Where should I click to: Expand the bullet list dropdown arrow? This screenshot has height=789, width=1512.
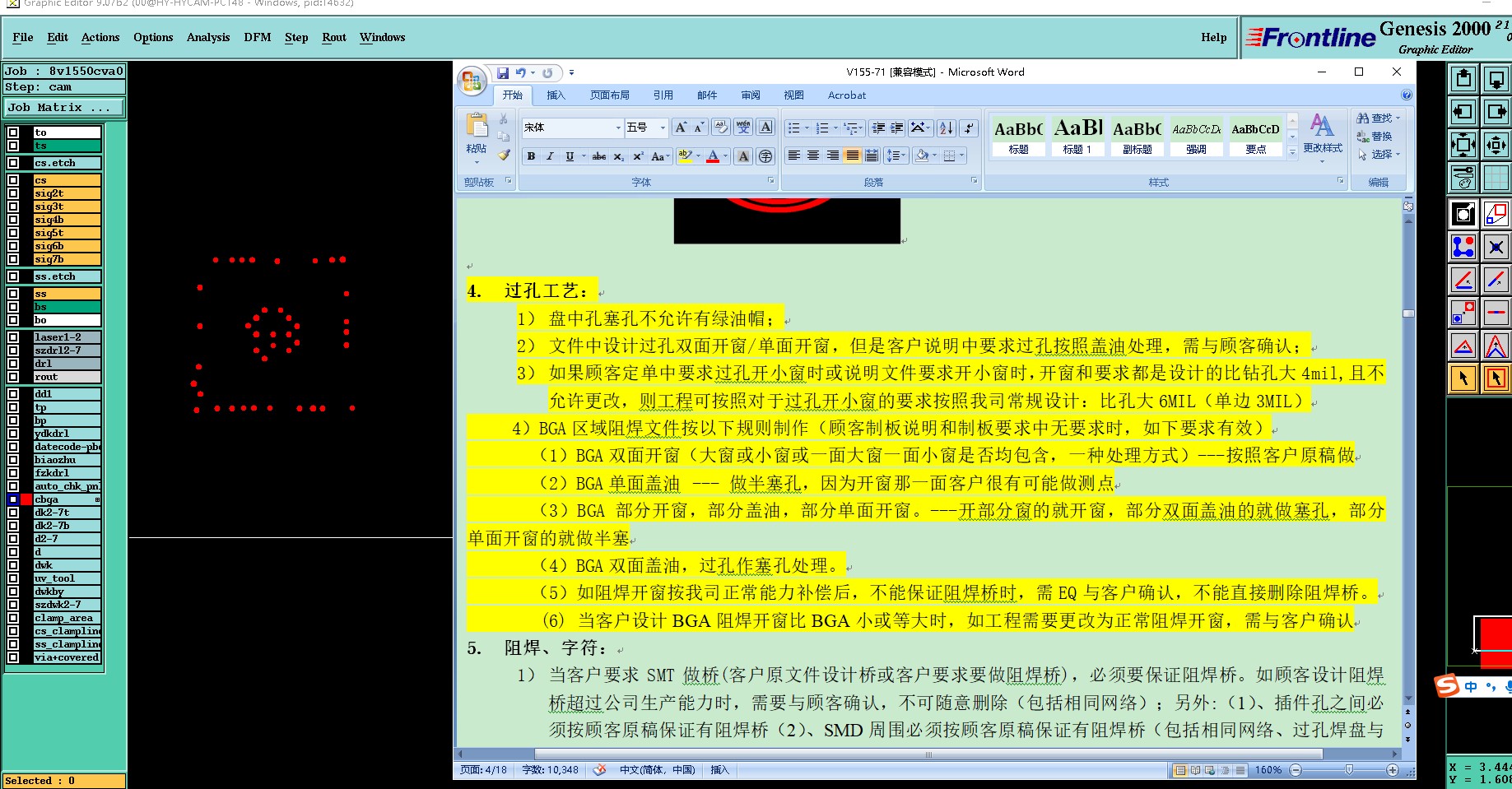click(x=806, y=128)
